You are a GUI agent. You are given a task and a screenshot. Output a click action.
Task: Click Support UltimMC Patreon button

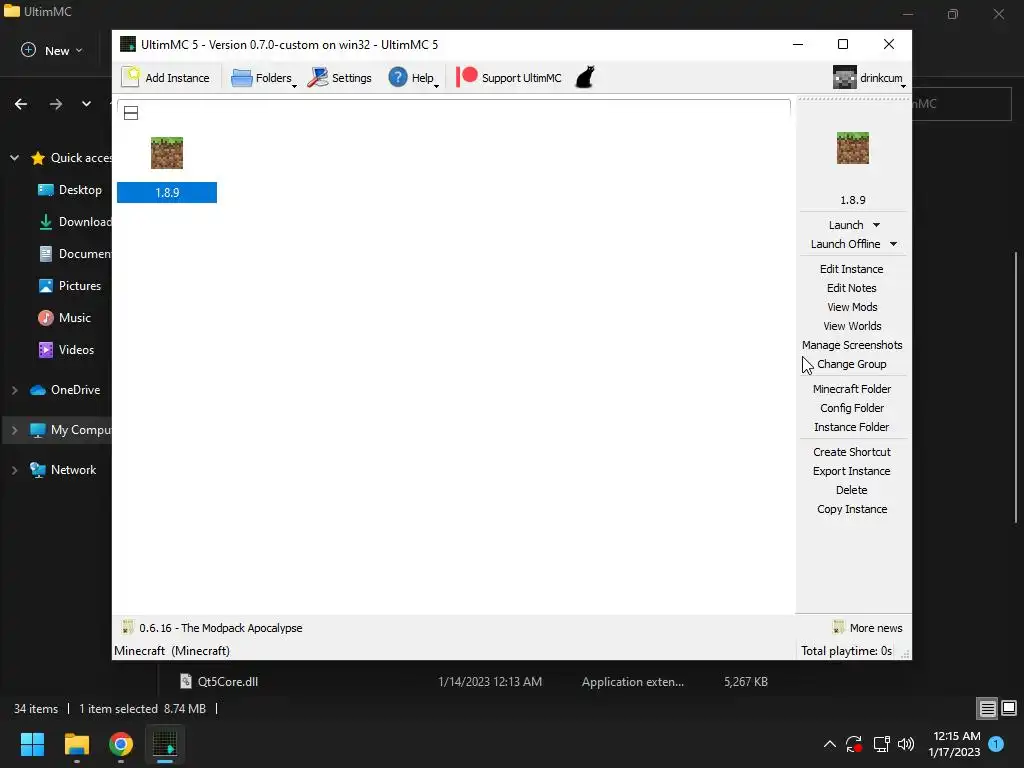point(509,78)
